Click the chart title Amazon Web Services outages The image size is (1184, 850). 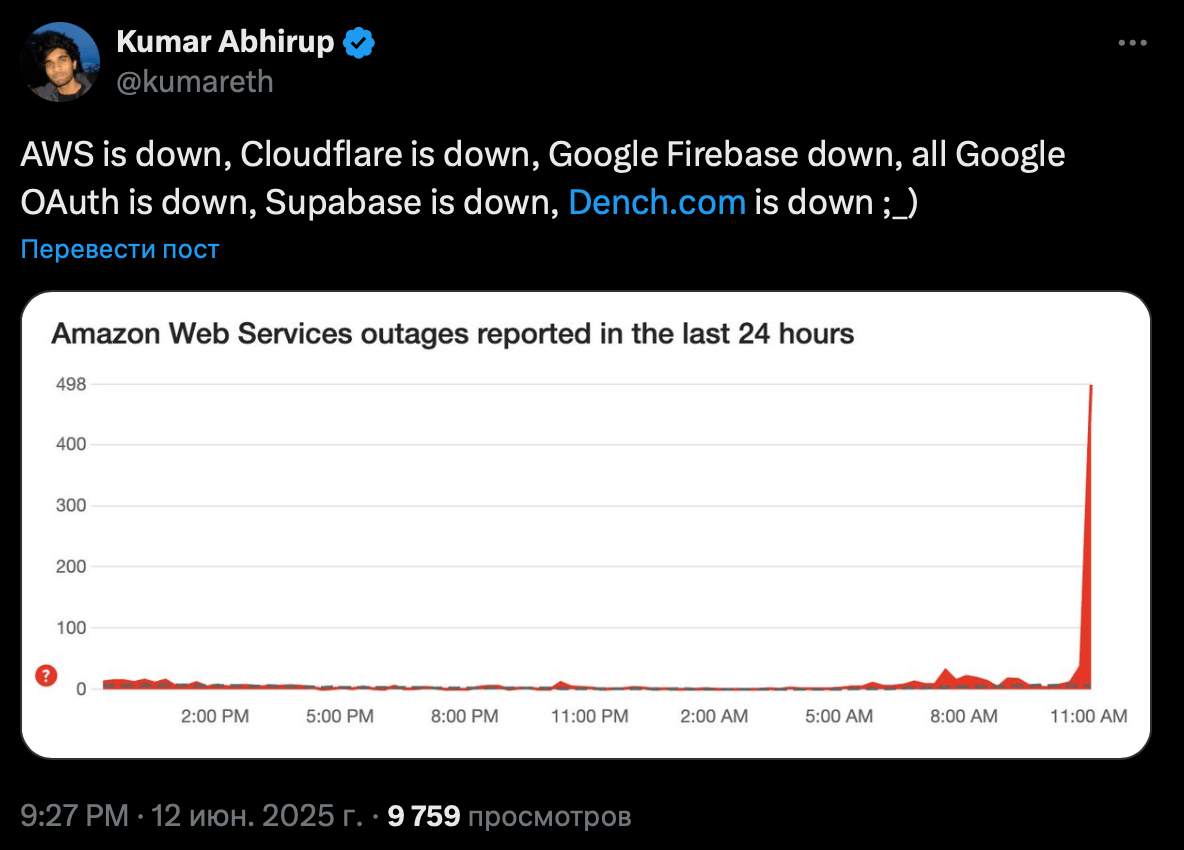click(452, 334)
